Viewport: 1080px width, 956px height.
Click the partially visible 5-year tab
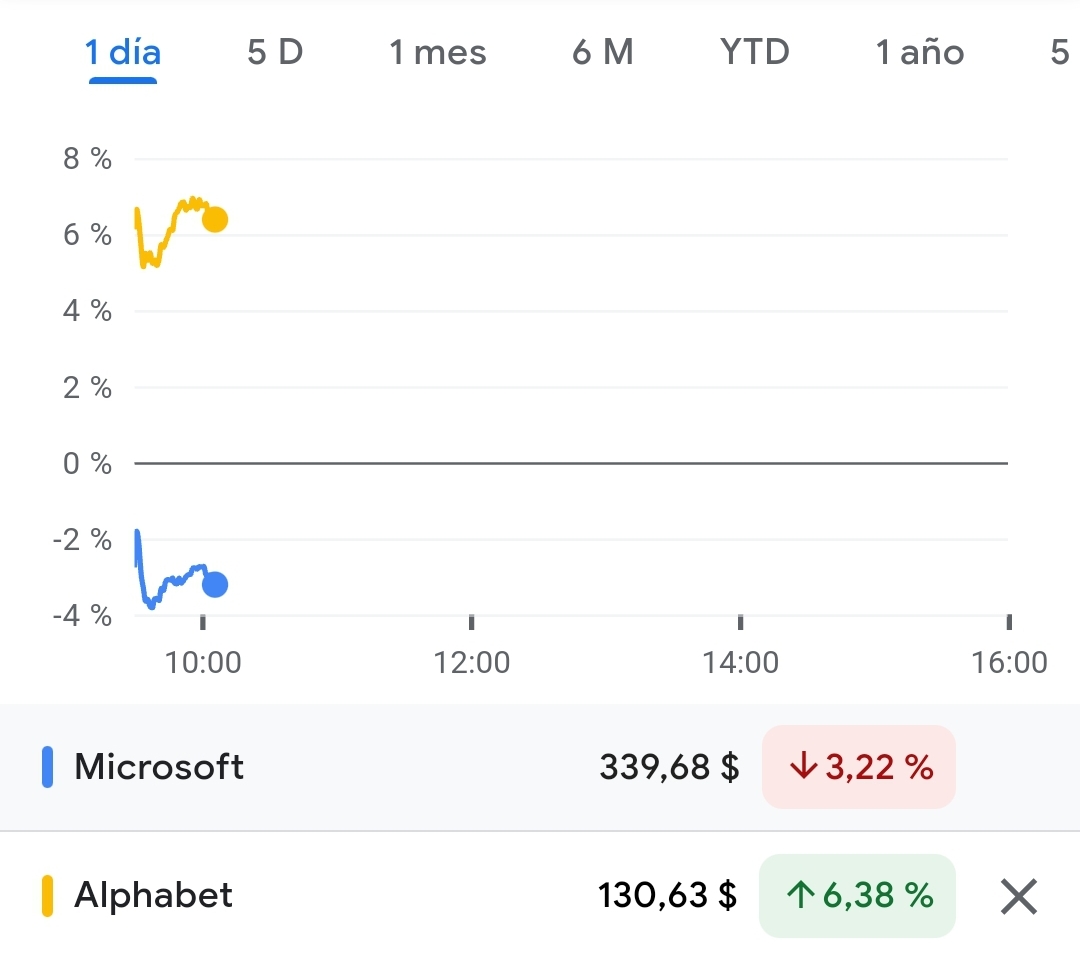coord(1060,52)
